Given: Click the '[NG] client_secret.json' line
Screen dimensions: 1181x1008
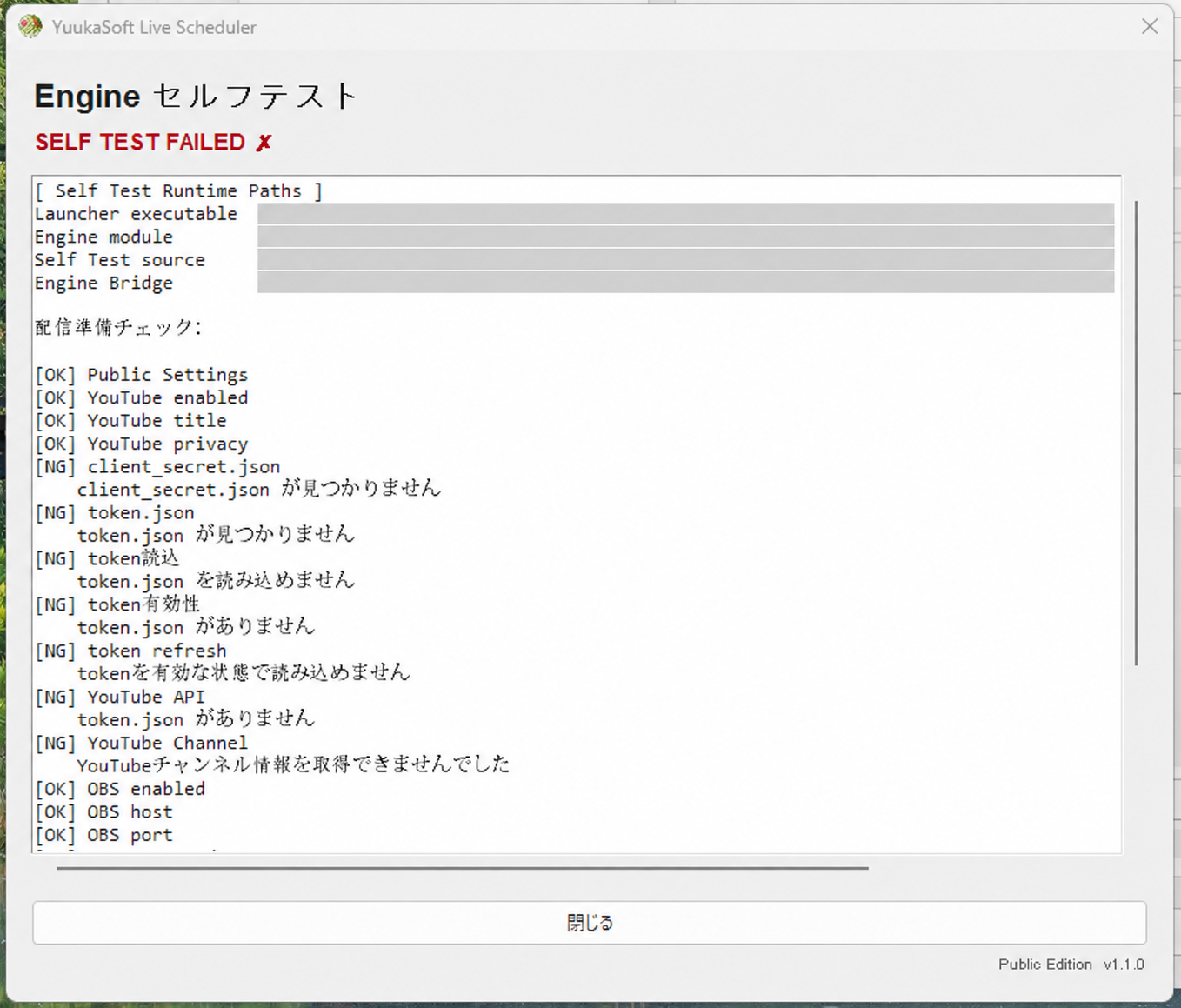Looking at the screenshot, I should [157, 467].
